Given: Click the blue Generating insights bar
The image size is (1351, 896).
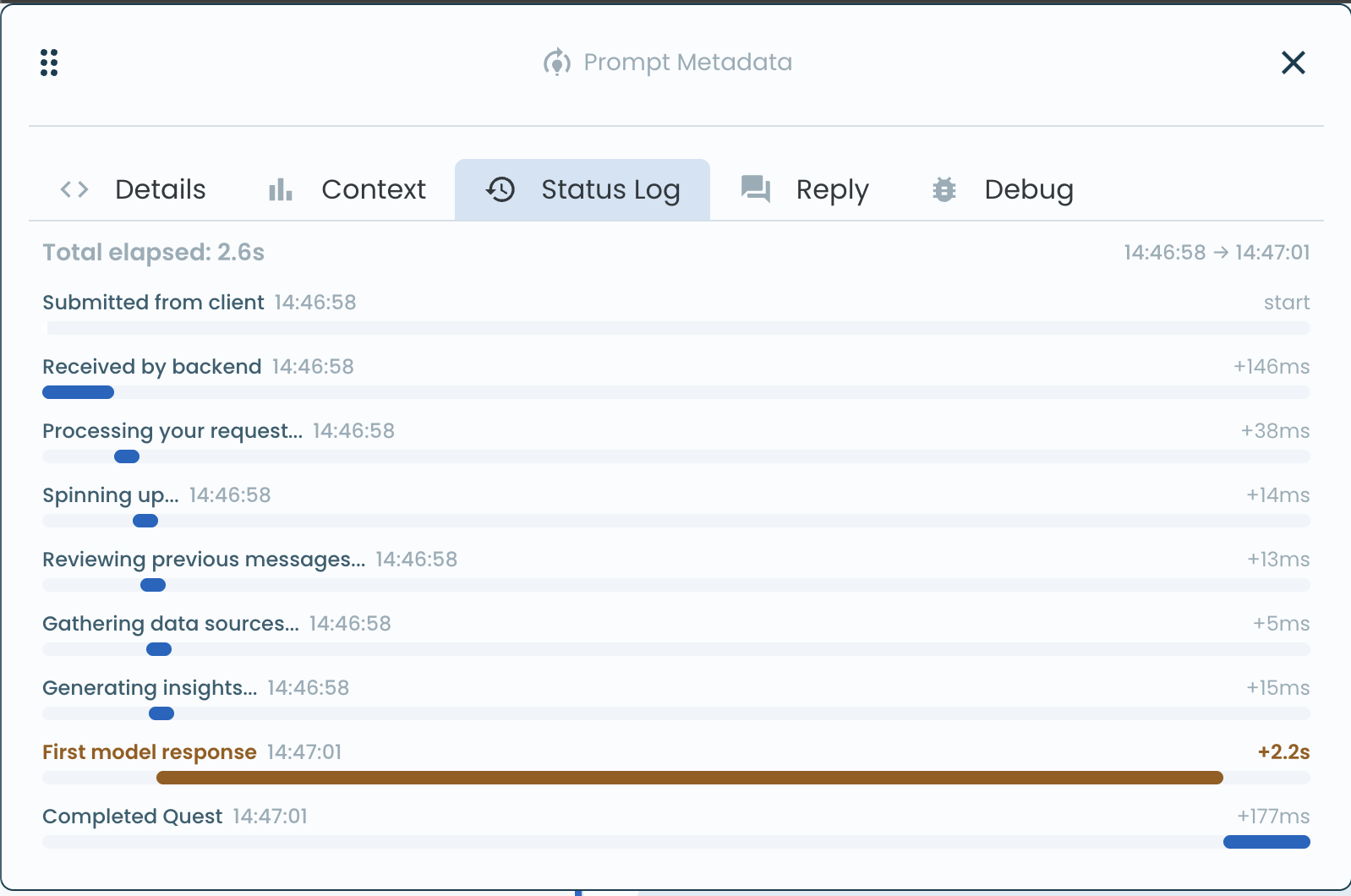Looking at the screenshot, I should [161, 713].
